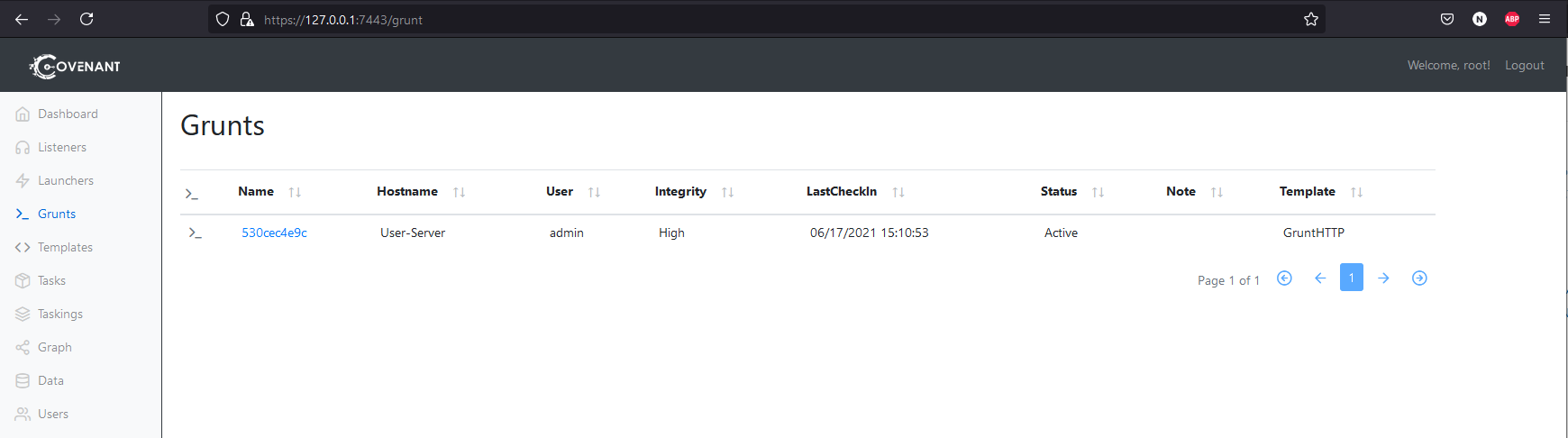Open Launchers in the sidebar

pyautogui.click(x=66, y=181)
